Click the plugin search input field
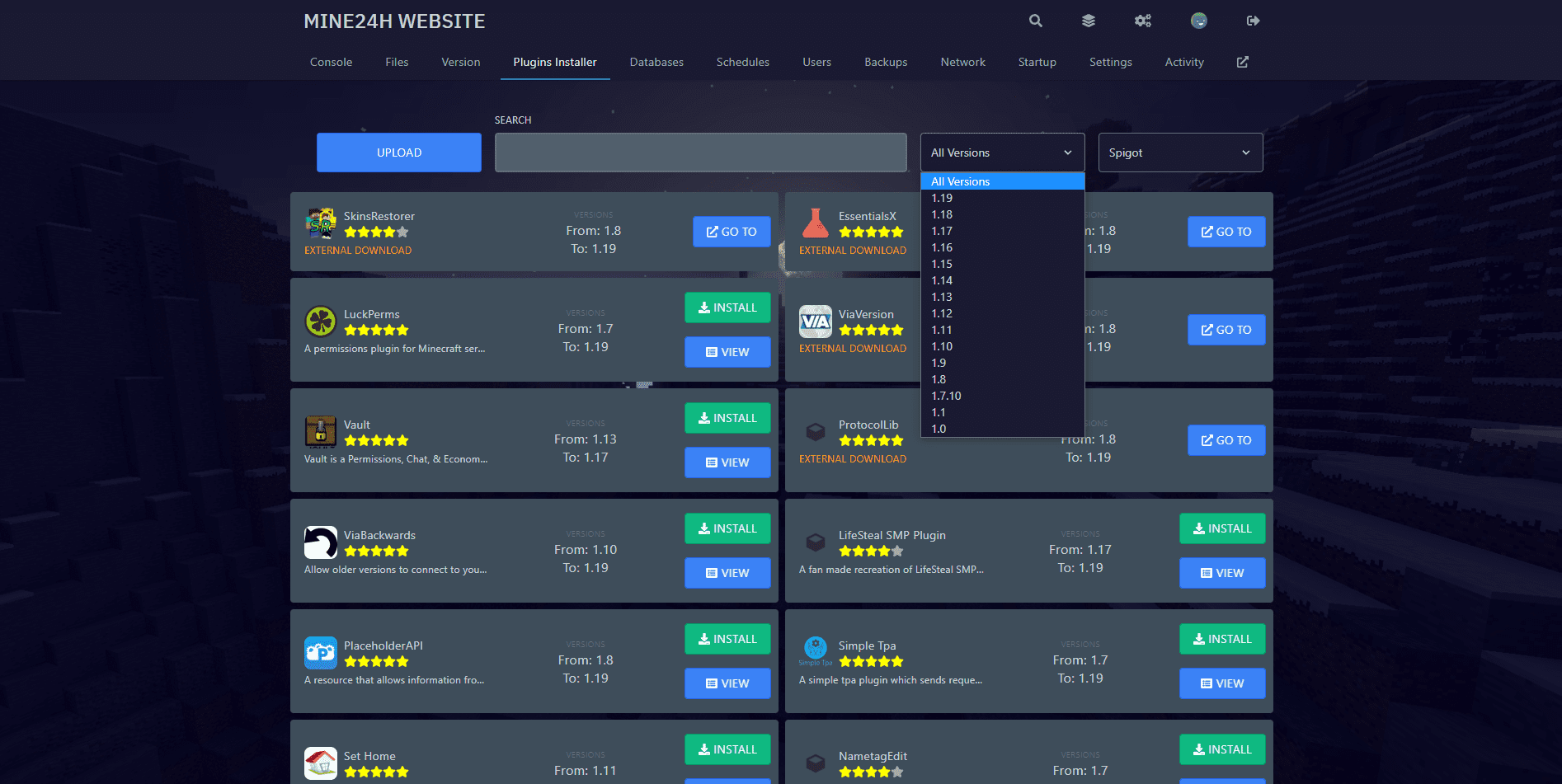The image size is (1562, 784). 700,153
